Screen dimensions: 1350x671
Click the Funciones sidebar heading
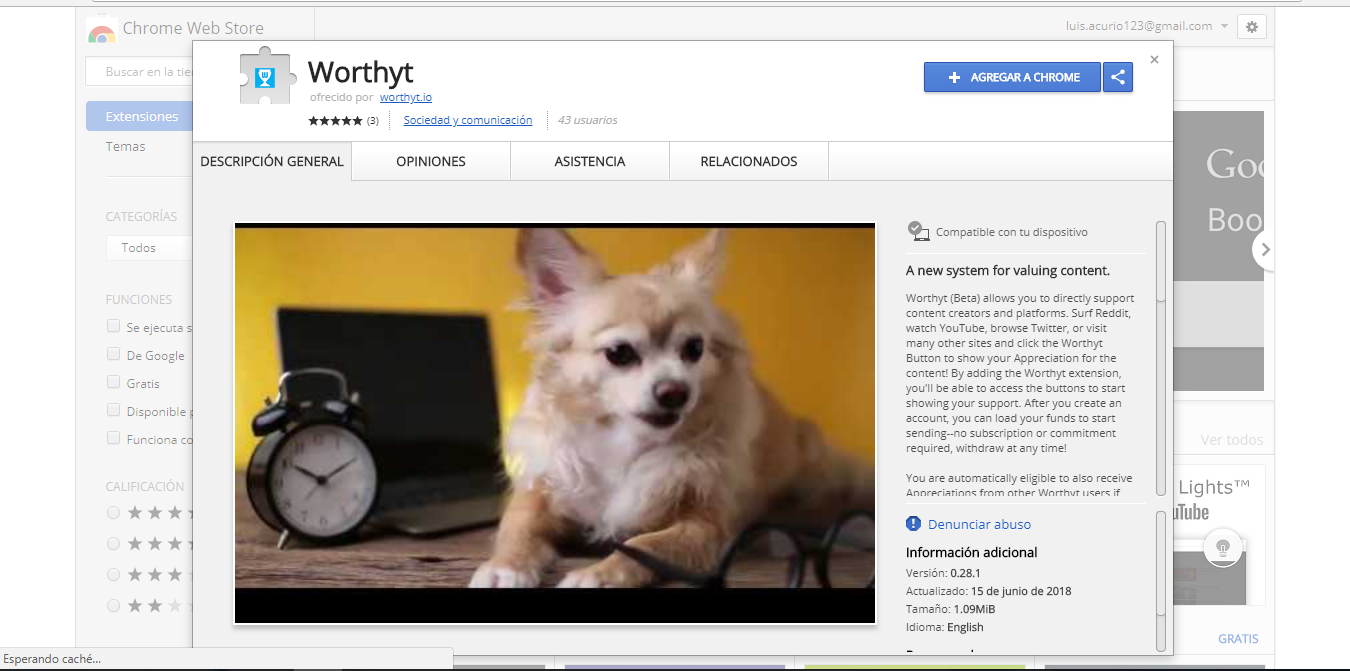pos(139,299)
